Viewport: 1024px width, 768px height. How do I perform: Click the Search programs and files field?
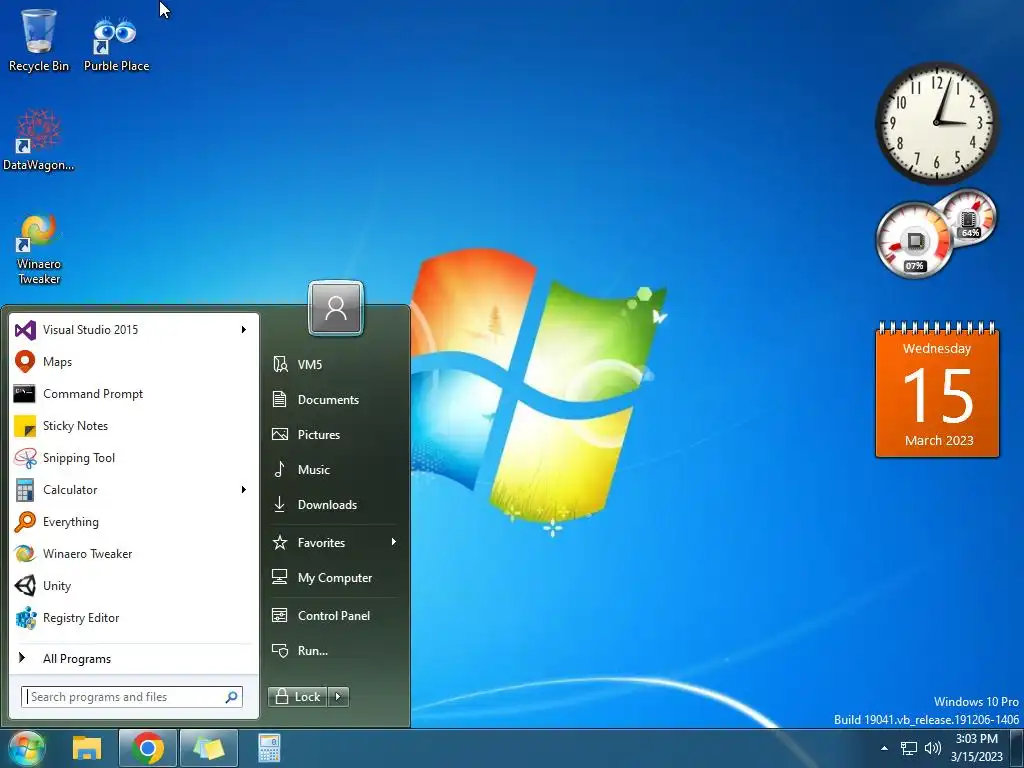coord(132,697)
